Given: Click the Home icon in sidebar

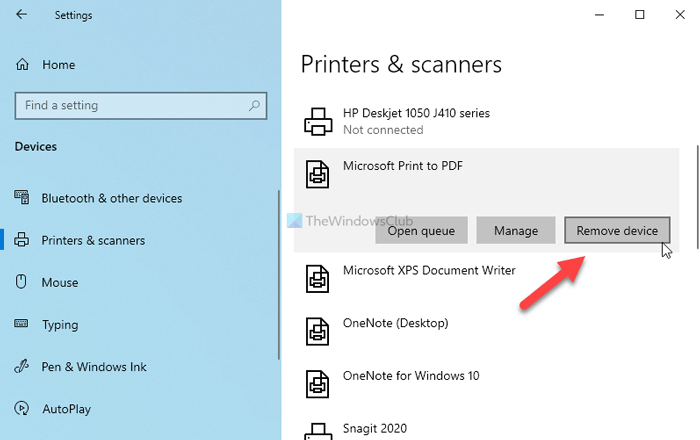Looking at the screenshot, I should coord(22,65).
